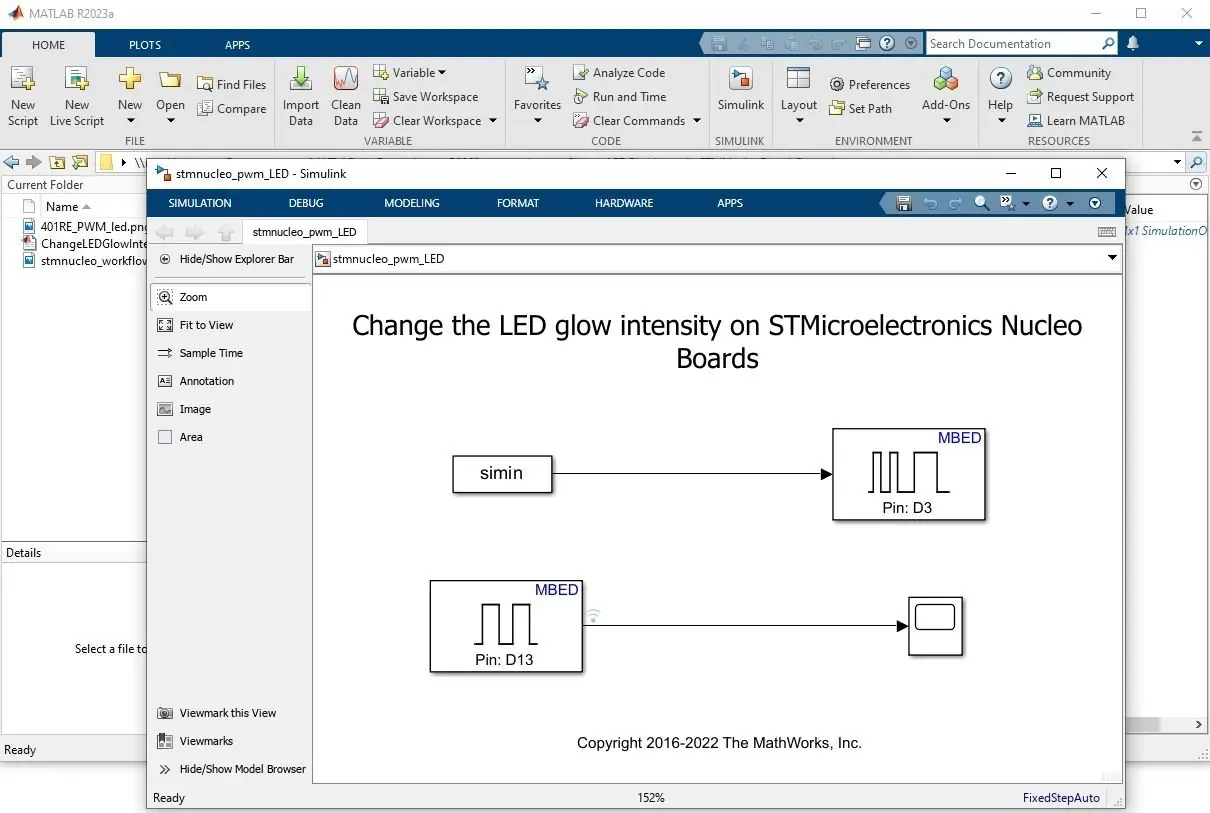
Task: Click the Import Data icon
Action: coord(300,80)
